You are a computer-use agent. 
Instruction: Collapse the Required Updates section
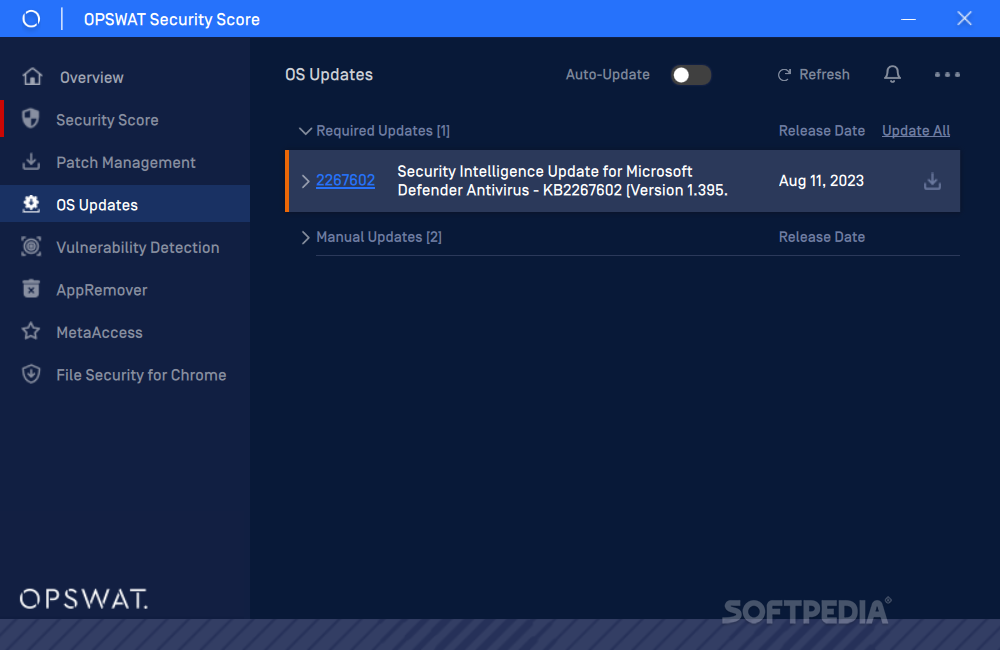(305, 131)
